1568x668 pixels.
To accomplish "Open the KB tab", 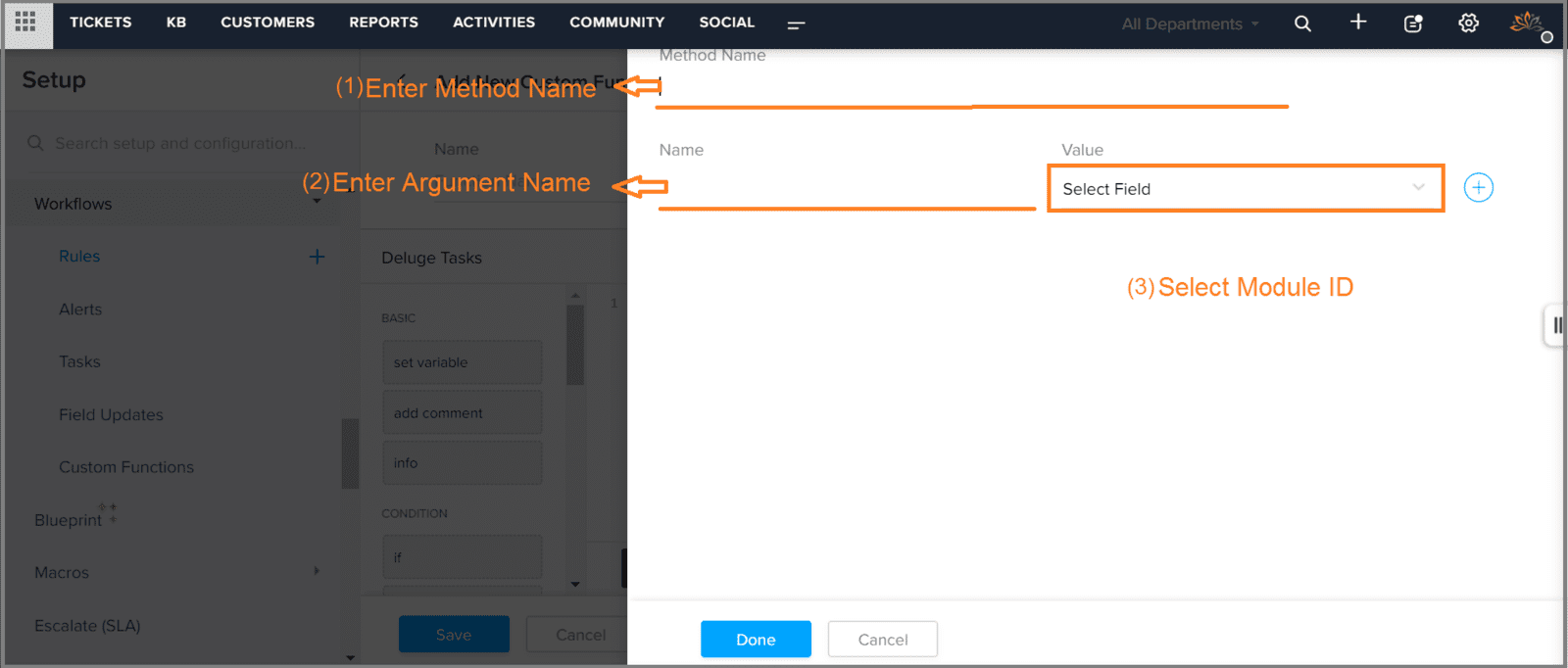I will pos(176,22).
